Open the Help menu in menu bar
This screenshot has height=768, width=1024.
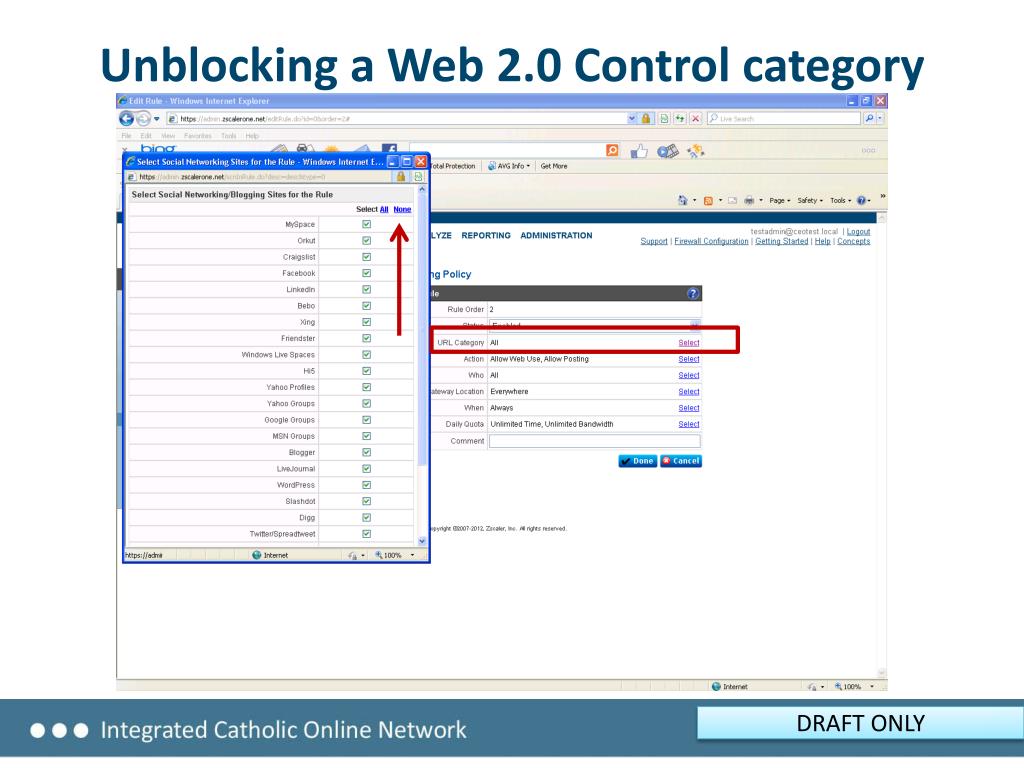pyautogui.click(x=252, y=136)
